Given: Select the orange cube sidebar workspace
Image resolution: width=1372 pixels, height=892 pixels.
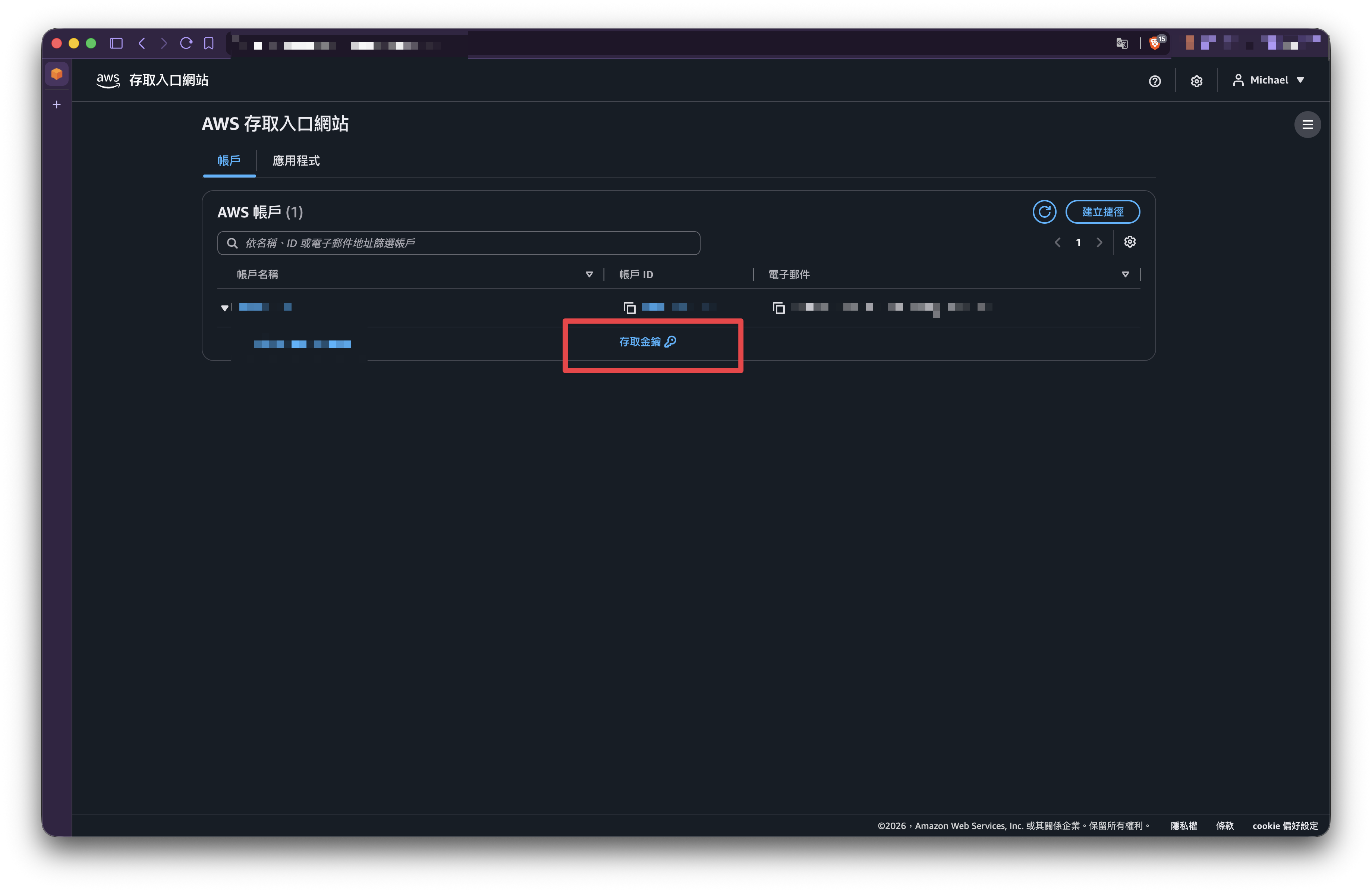Looking at the screenshot, I should tap(57, 74).
